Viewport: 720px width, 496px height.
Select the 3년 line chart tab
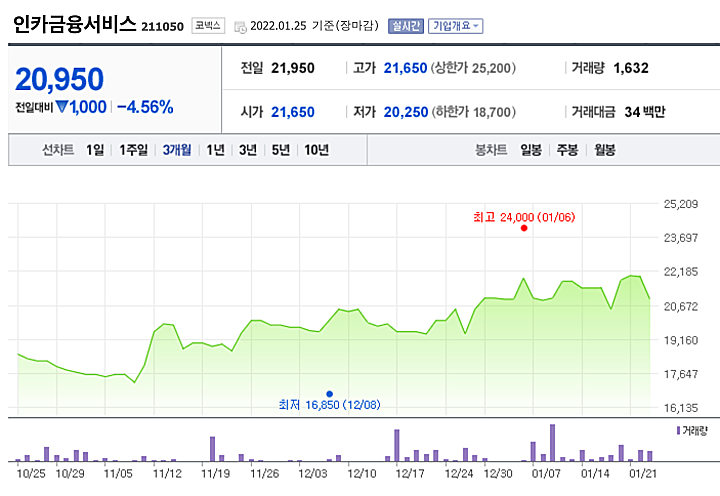248,150
